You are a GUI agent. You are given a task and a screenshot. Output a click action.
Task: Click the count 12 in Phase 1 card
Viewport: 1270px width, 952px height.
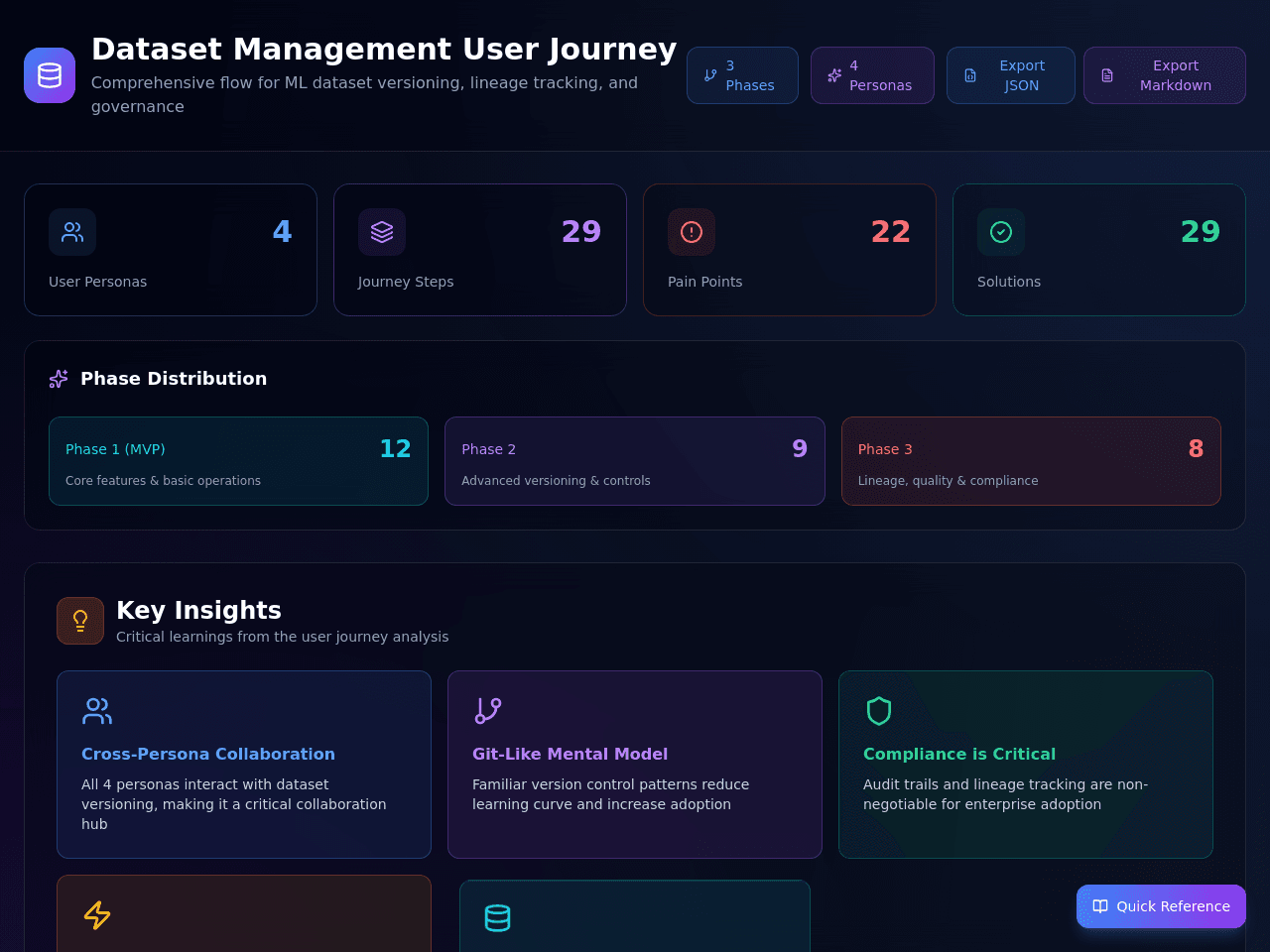pyautogui.click(x=396, y=449)
